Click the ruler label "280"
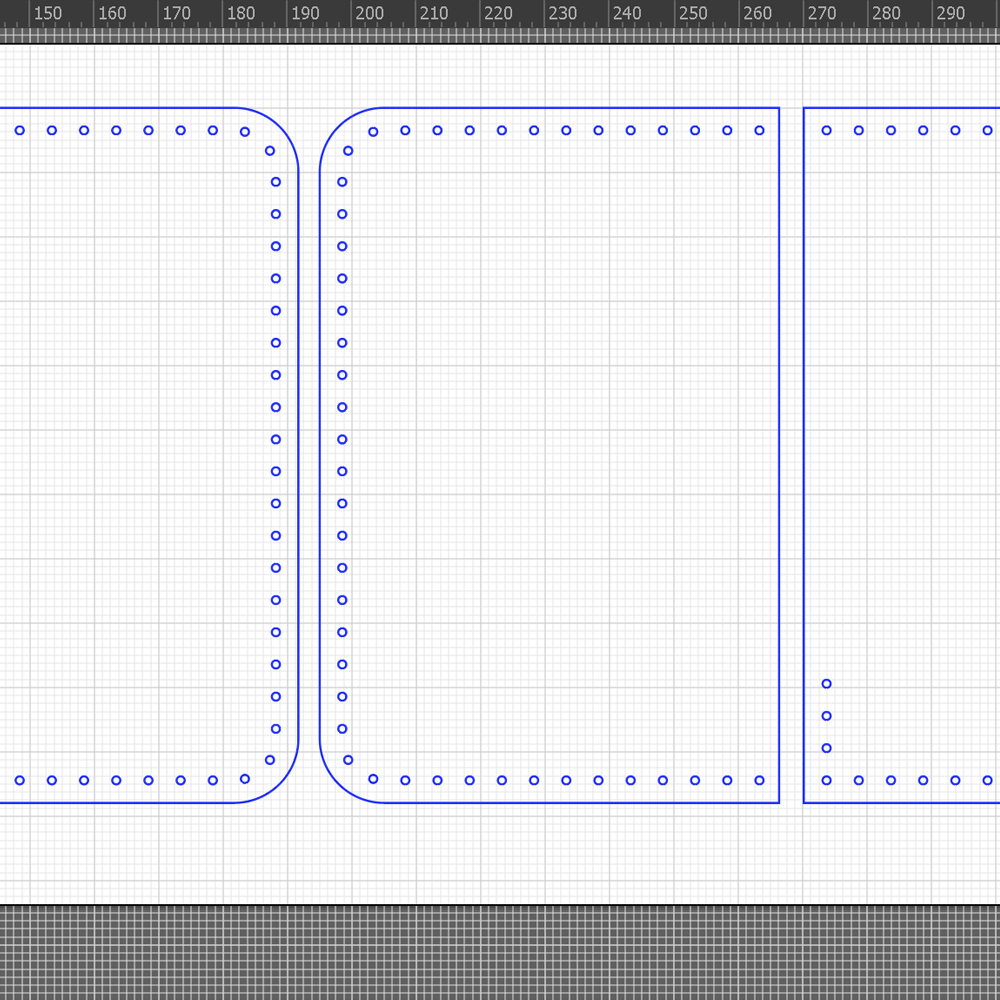This screenshot has height=1000, width=1000. tap(886, 13)
